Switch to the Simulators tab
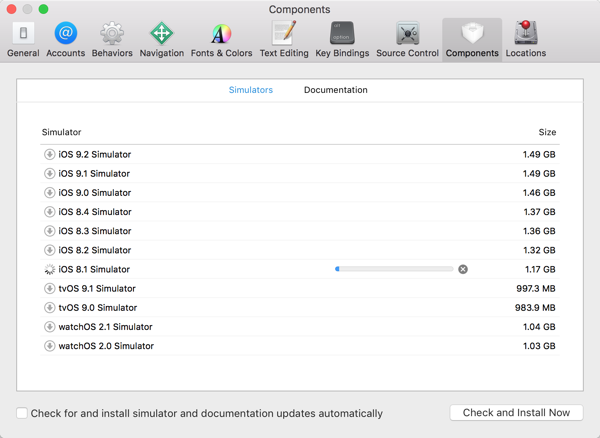Screen dimensions: 600x438 pos(251,90)
